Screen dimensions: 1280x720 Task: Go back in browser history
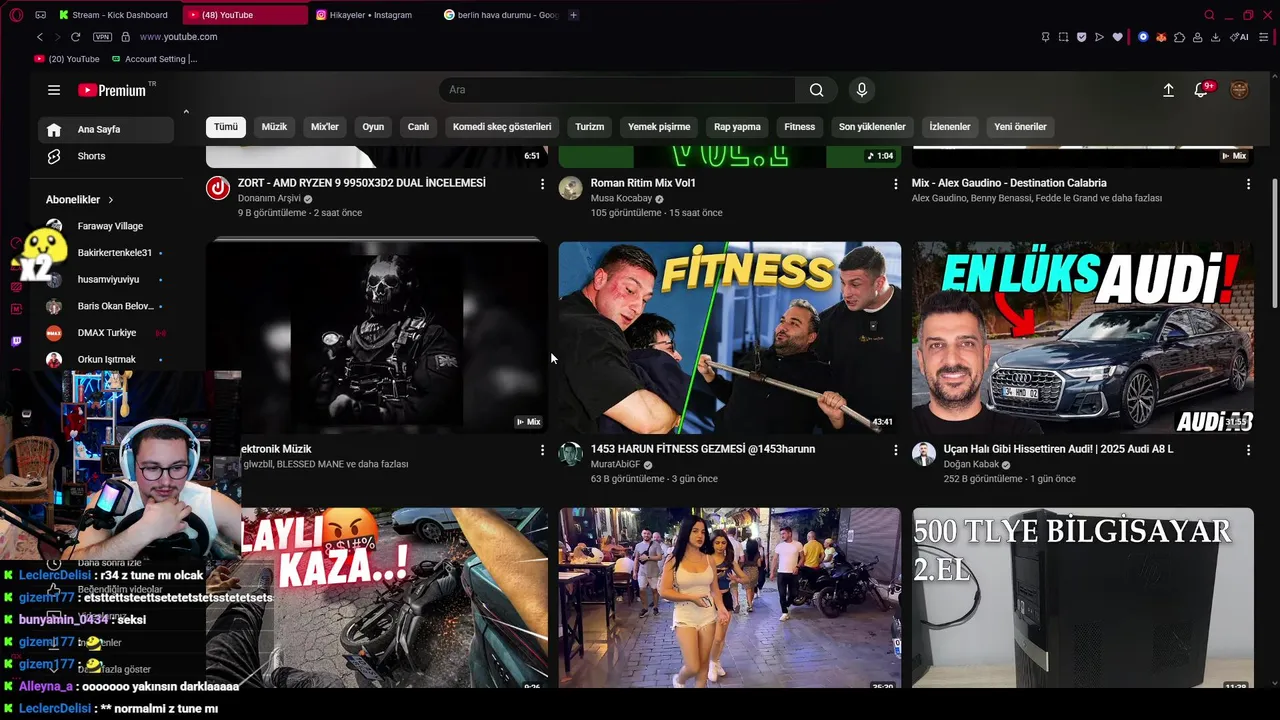[40, 37]
